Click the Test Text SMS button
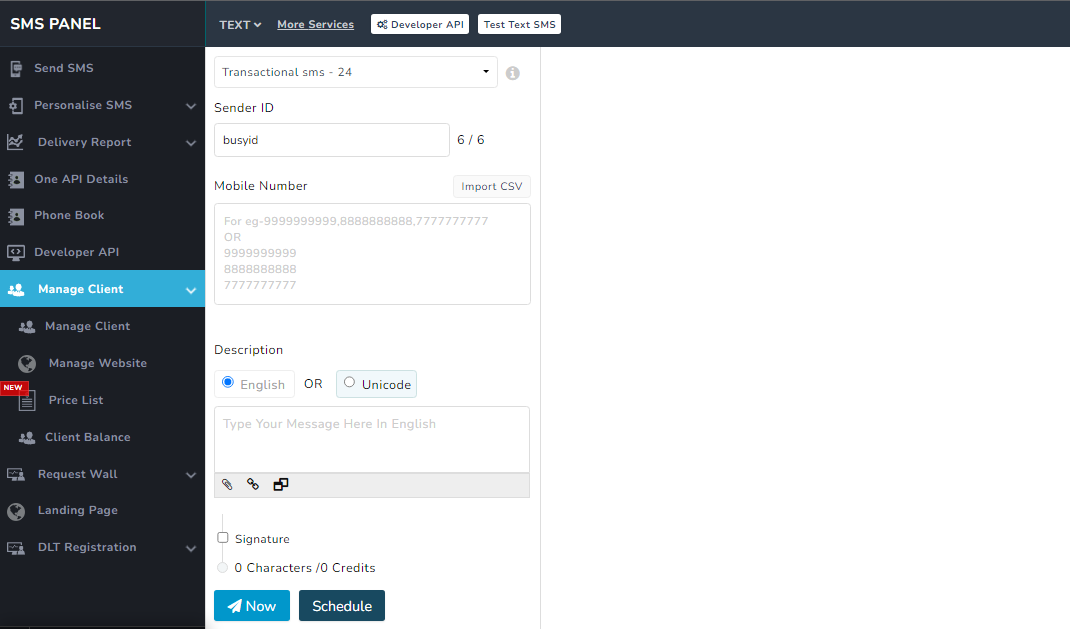This screenshot has width=1070, height=629. pyautogui.click(x=519, y=25)
